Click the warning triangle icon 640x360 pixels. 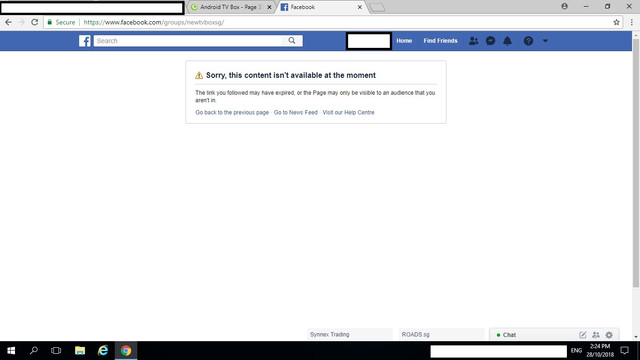[199, 76]
